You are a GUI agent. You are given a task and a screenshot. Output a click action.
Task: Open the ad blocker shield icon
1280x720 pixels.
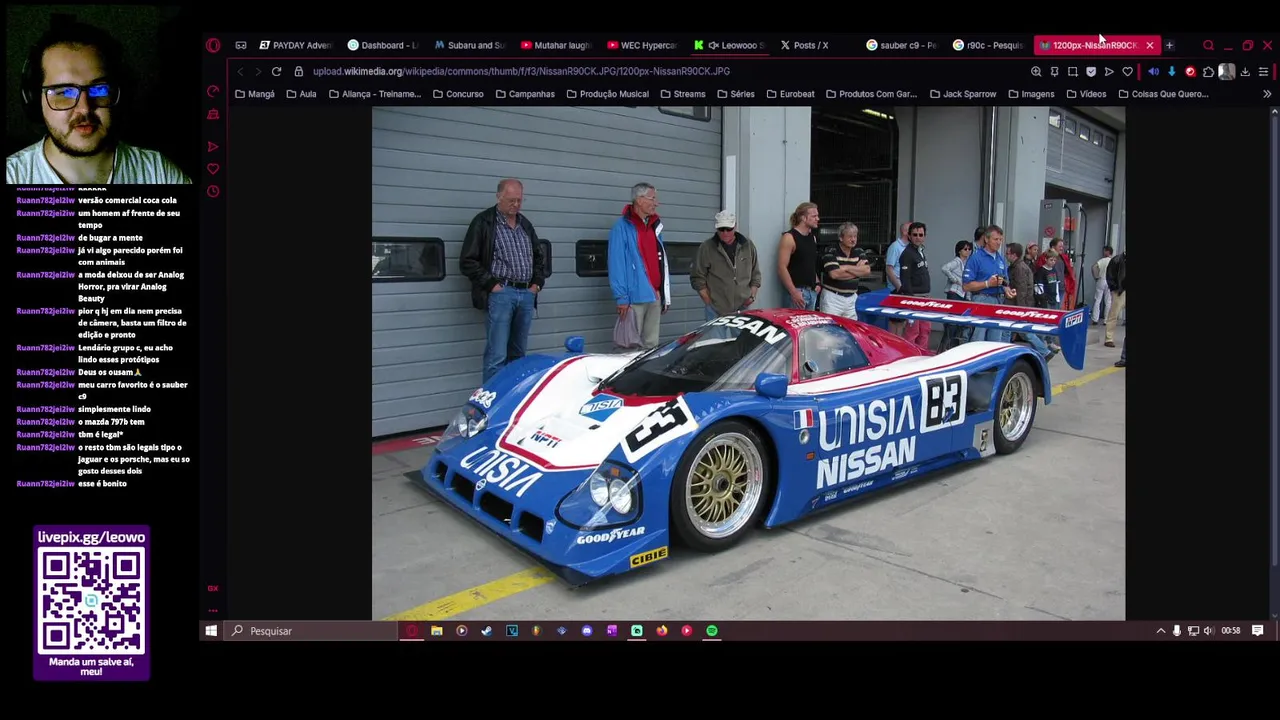[1091, 71]
